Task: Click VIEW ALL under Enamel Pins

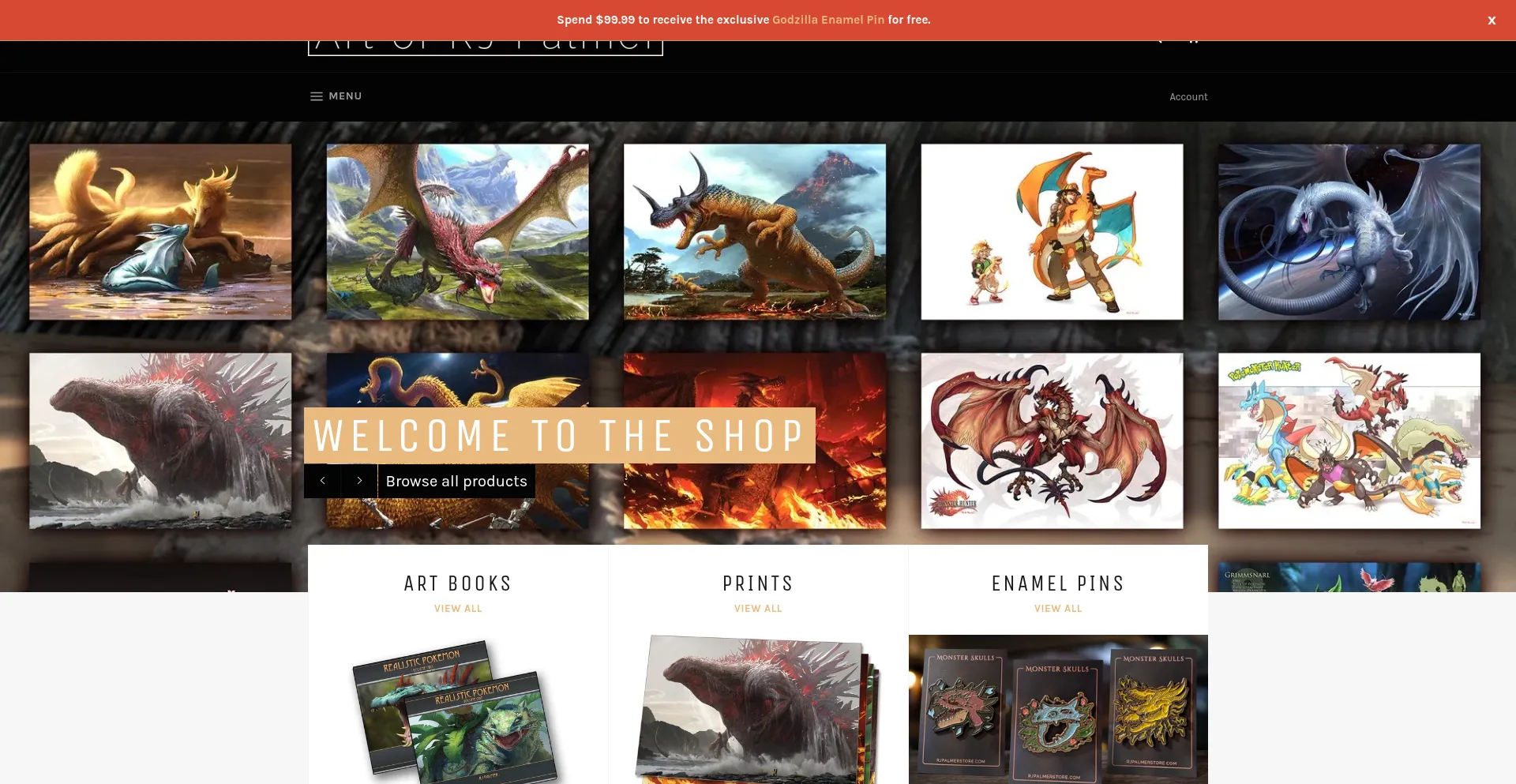Action: 1058,609
